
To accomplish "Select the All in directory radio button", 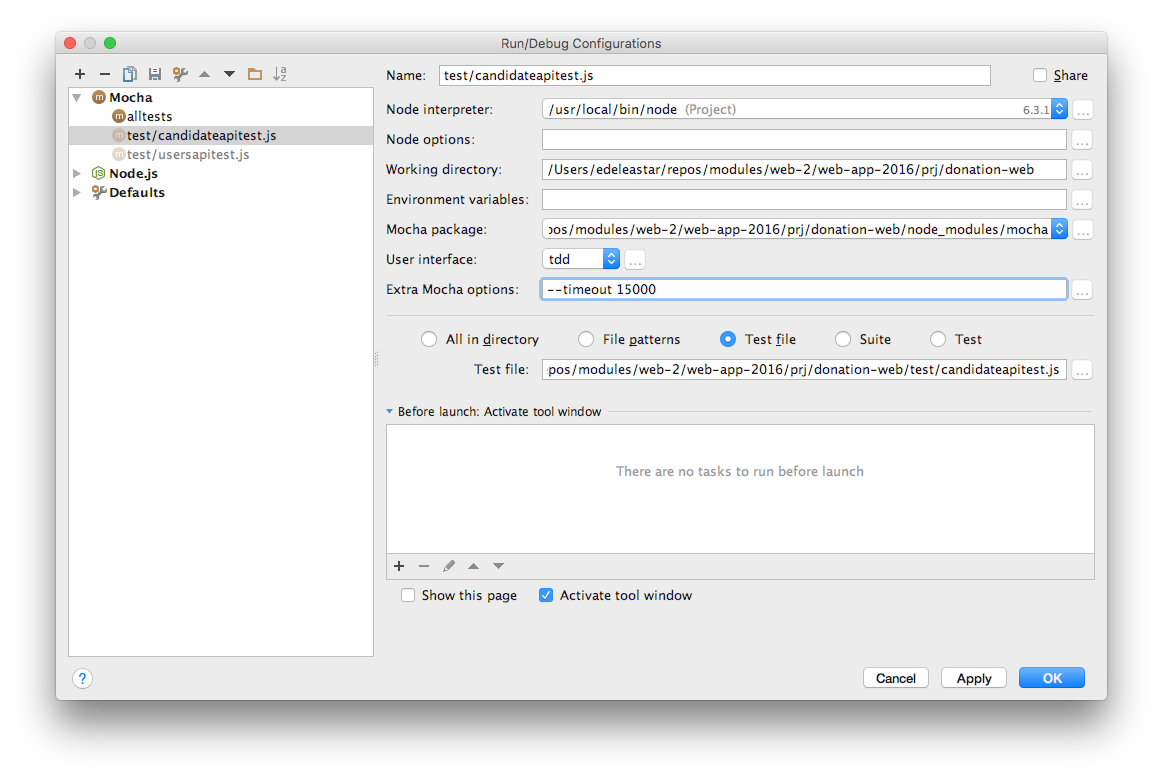I will click(429, 339).
